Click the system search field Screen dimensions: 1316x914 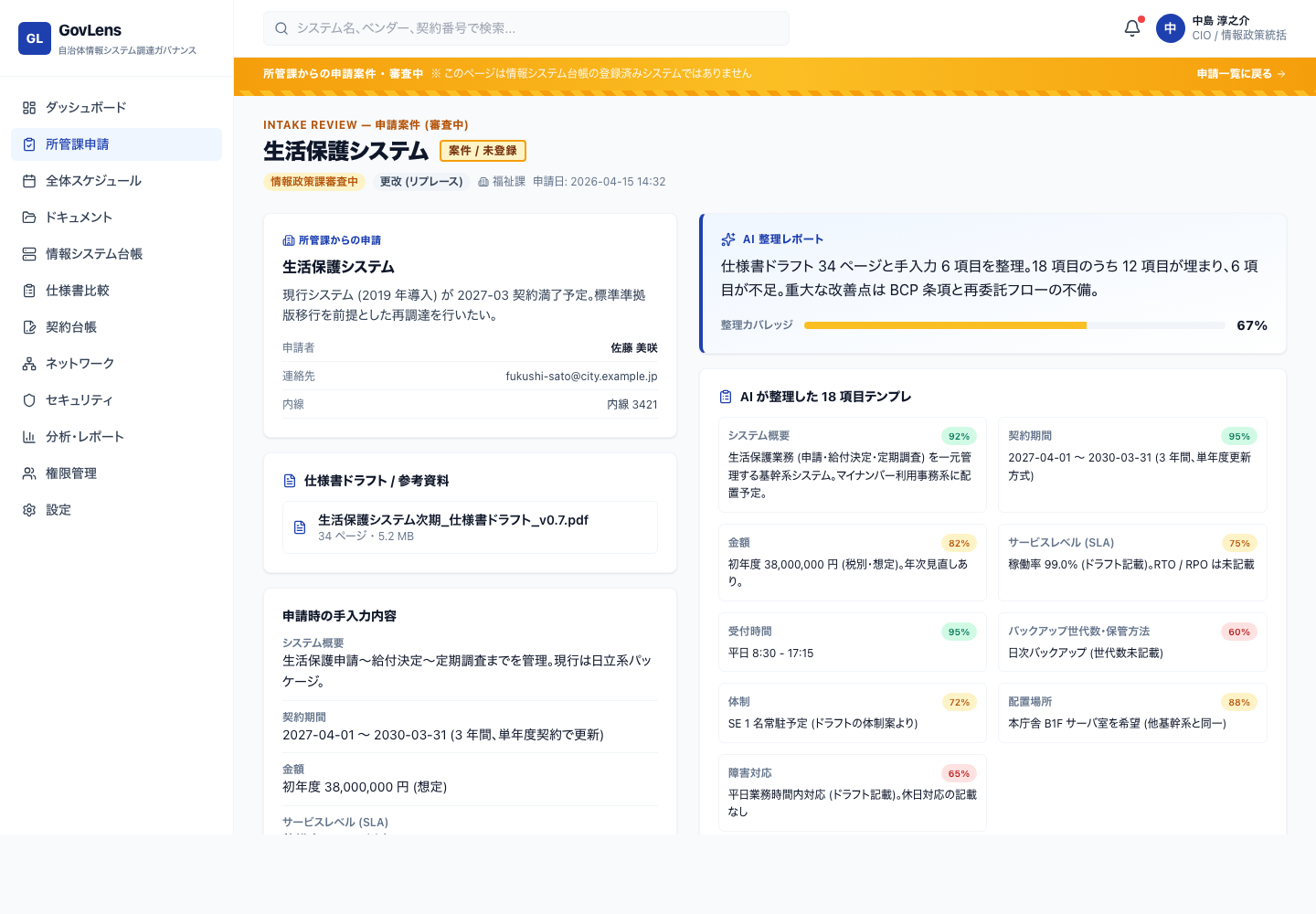[x=525, y=28]
